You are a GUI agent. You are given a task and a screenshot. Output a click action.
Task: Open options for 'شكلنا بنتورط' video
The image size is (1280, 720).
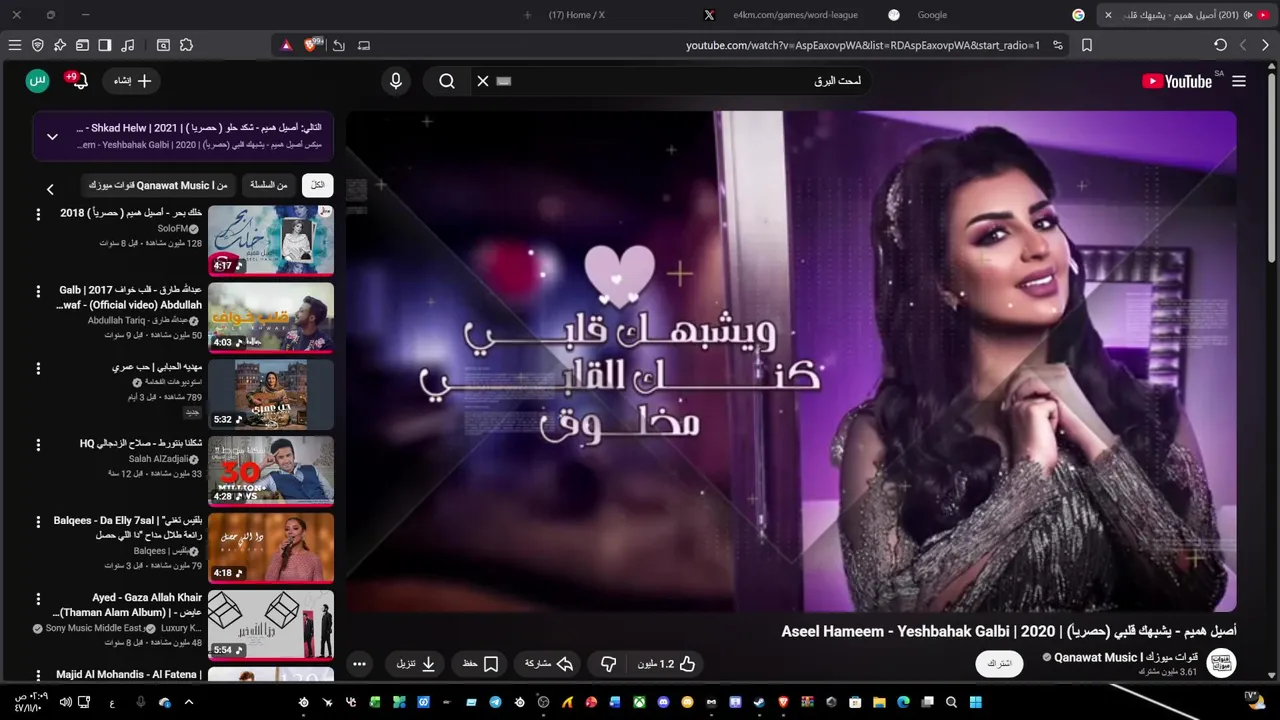point(38,444)
